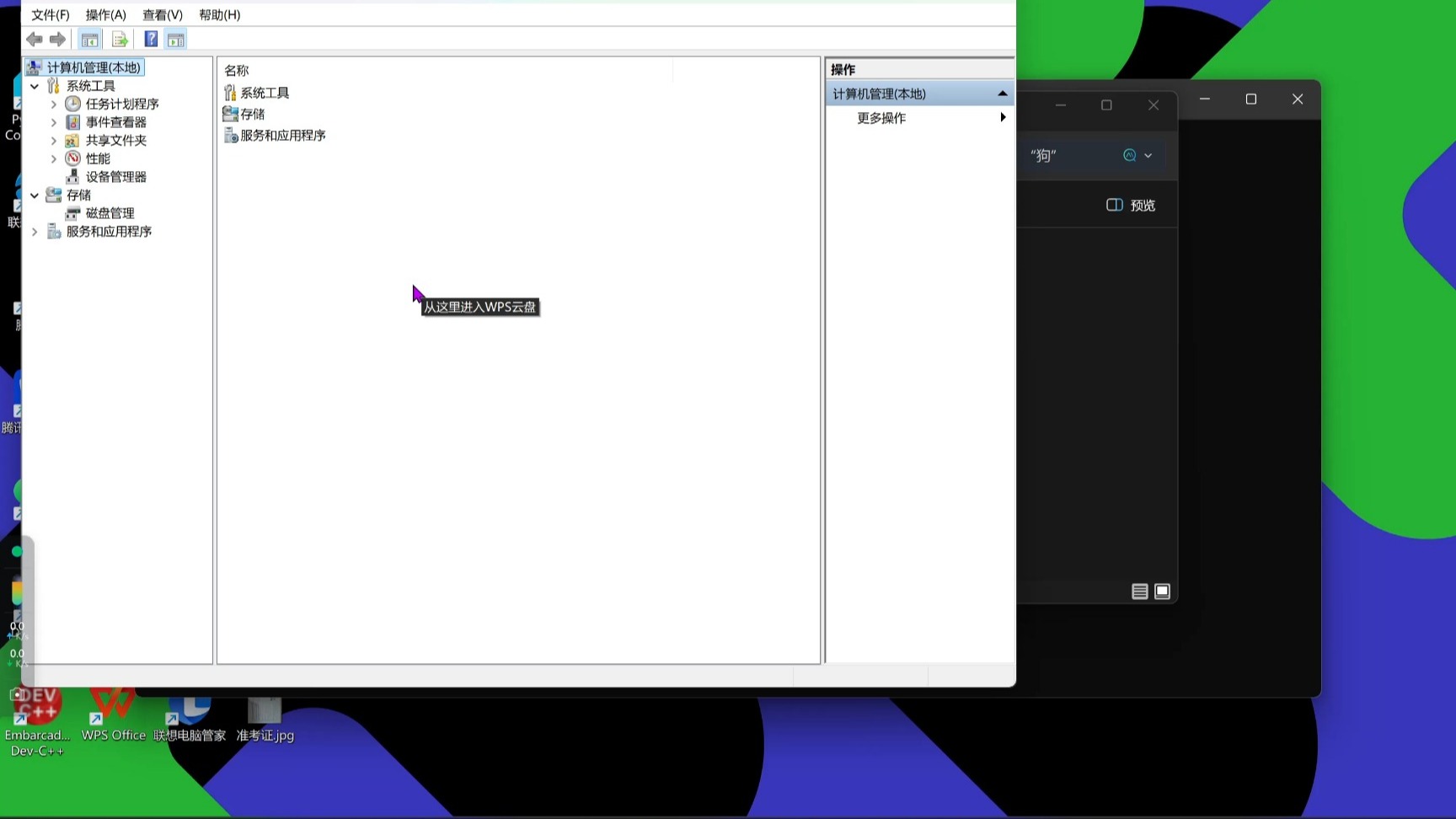Select 事件查看器 icon in tree
Image resolution: width=1456 pixels, height=819 pixels.
pos(73,122)
